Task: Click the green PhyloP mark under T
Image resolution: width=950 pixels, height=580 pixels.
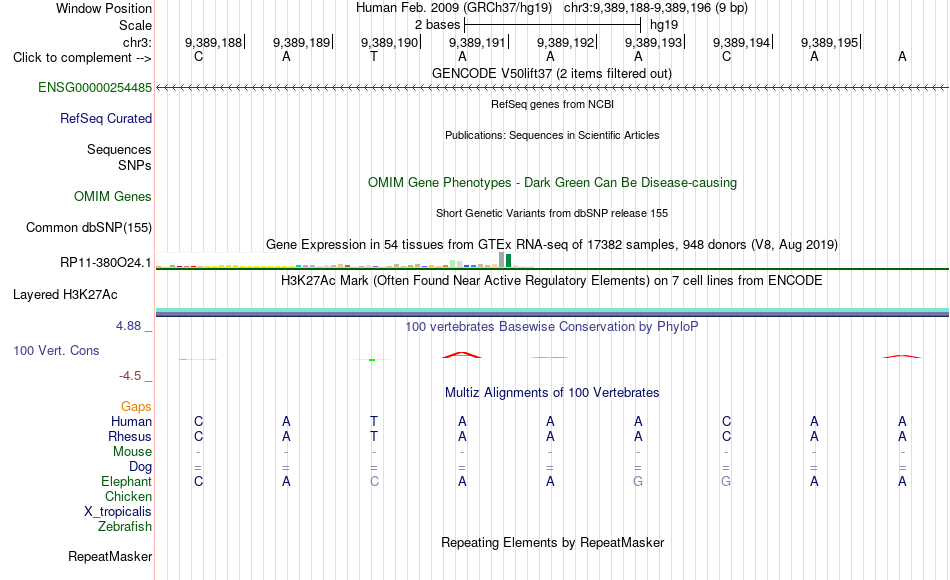Action: click(372, 360)
